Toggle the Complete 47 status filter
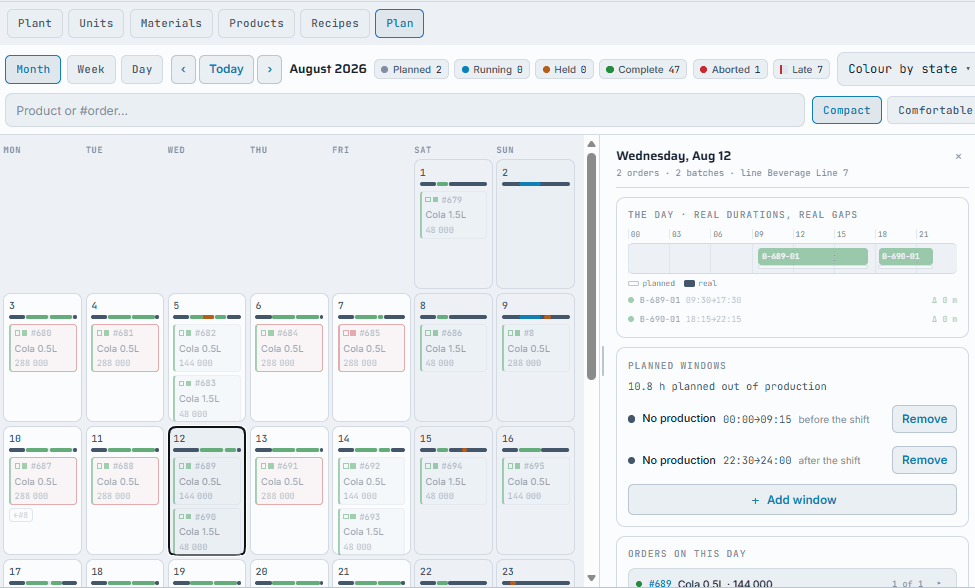Image resolution: width=975 pixels, height=588 pixels. pyautogui.click(x=643, y=70)
